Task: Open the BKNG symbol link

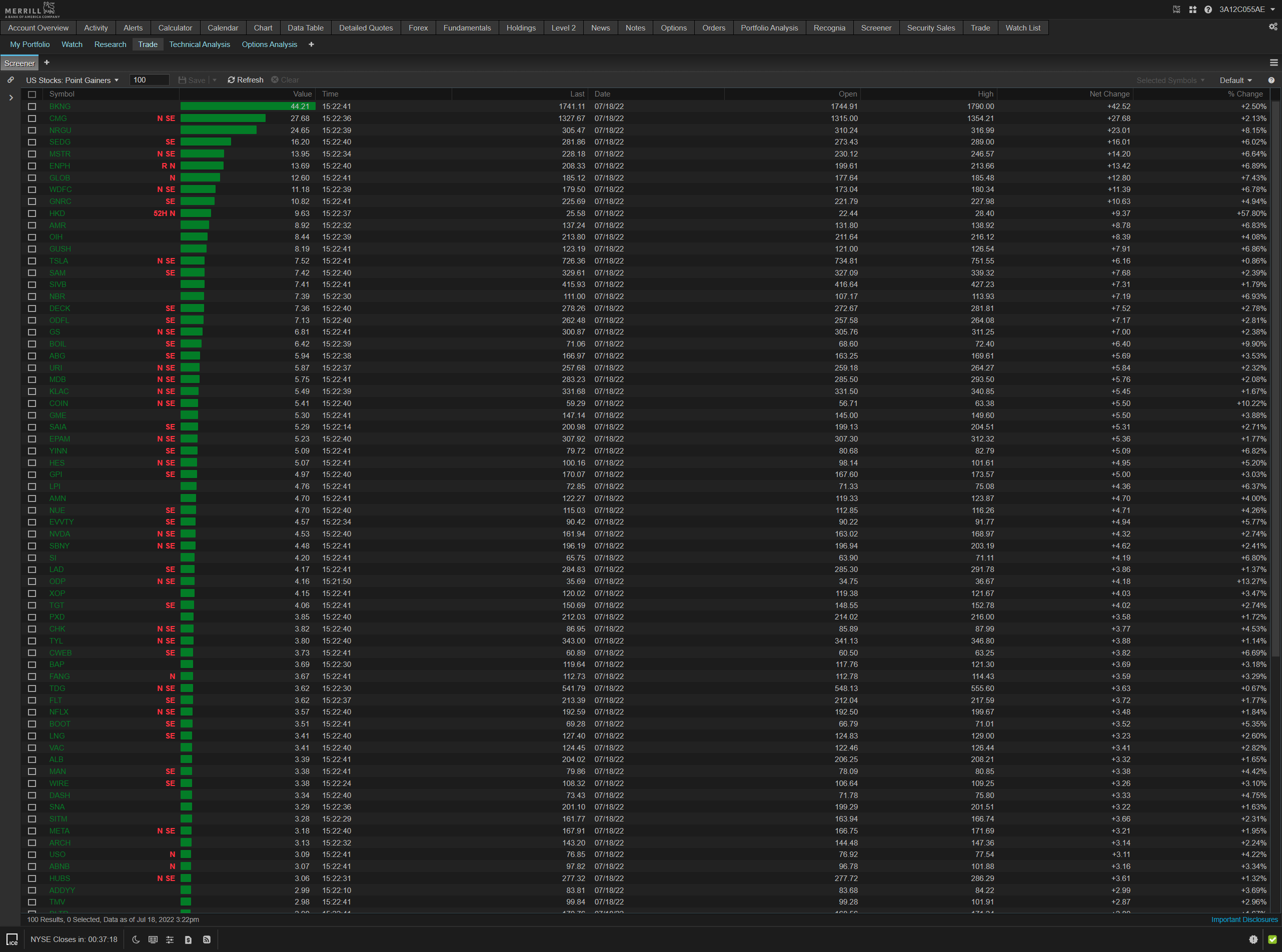Action: (60, 106)
